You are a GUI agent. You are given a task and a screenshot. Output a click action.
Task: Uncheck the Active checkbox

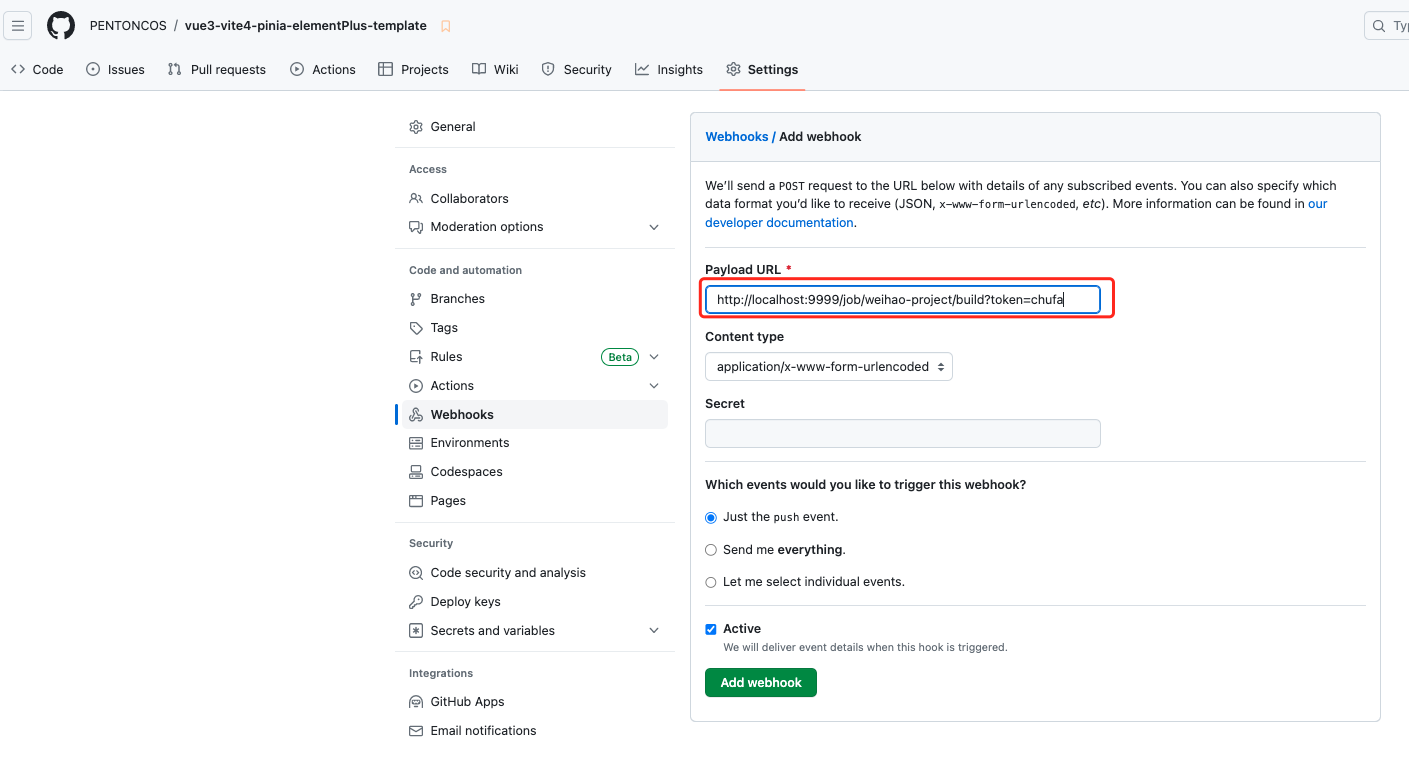pos(711,629)
